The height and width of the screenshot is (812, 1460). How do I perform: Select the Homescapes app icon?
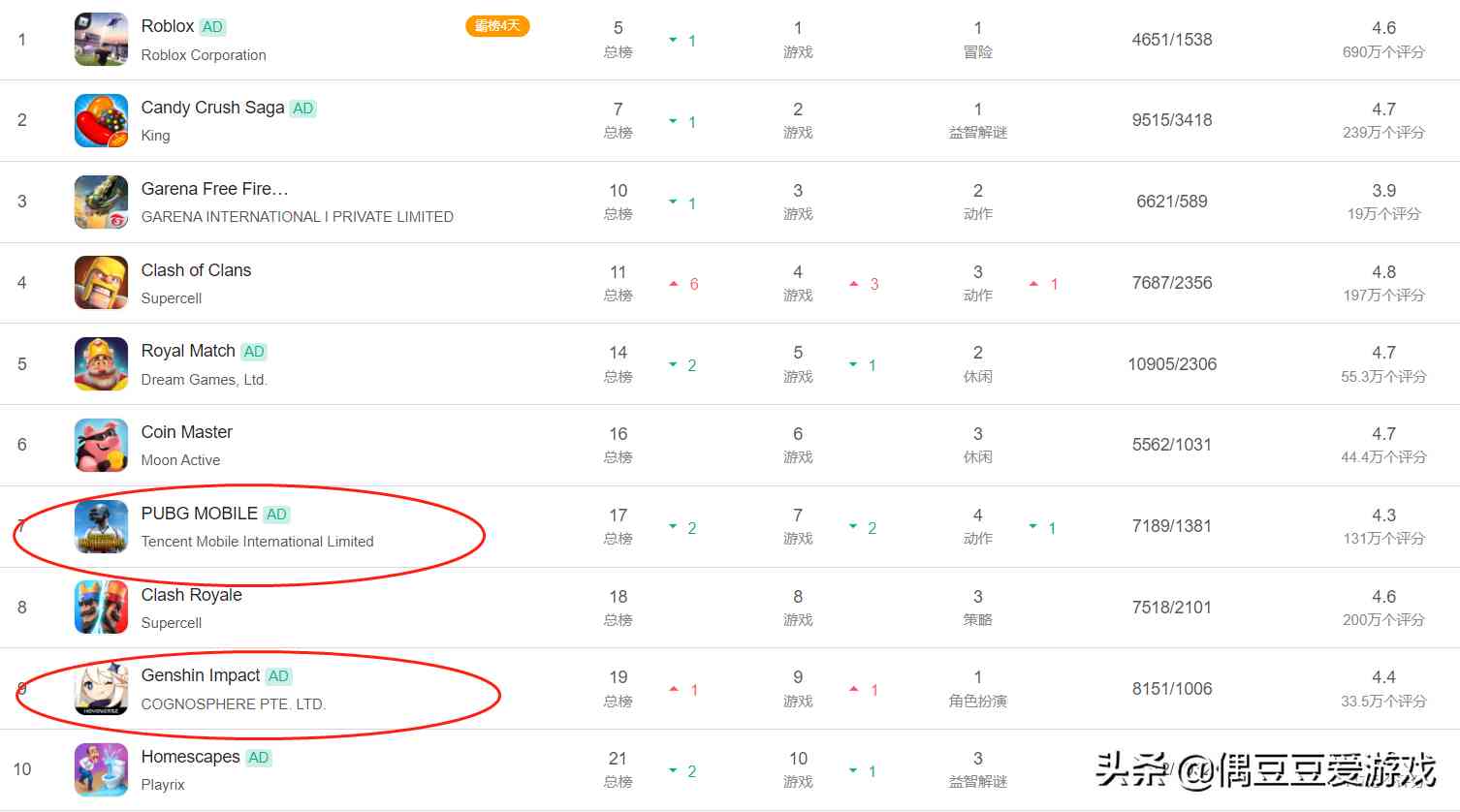pyautogui.click(x=102, y=769)
